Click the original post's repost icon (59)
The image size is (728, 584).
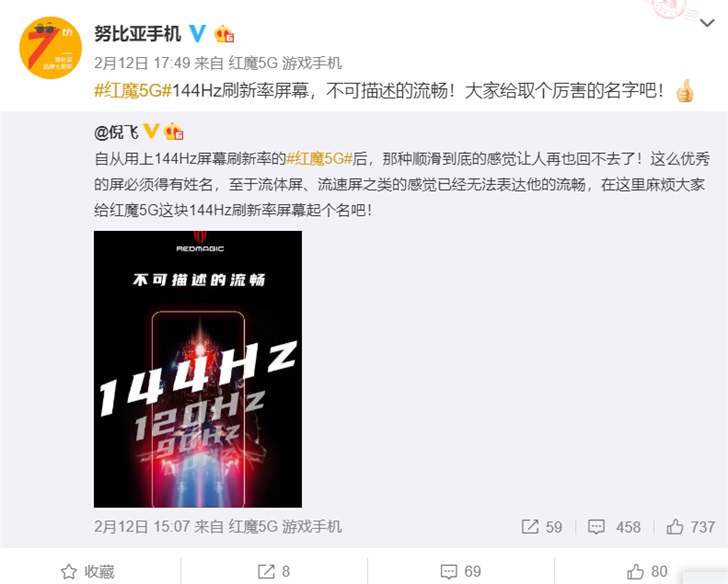point(541,527)
